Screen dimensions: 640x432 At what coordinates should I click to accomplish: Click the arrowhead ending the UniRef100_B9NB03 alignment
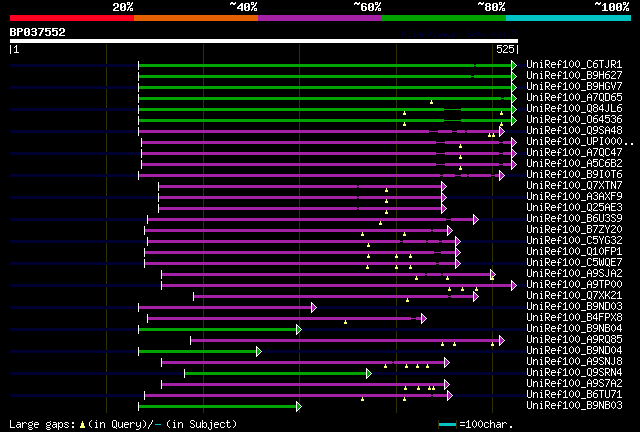pyautogui.click(x=299, y=407)
